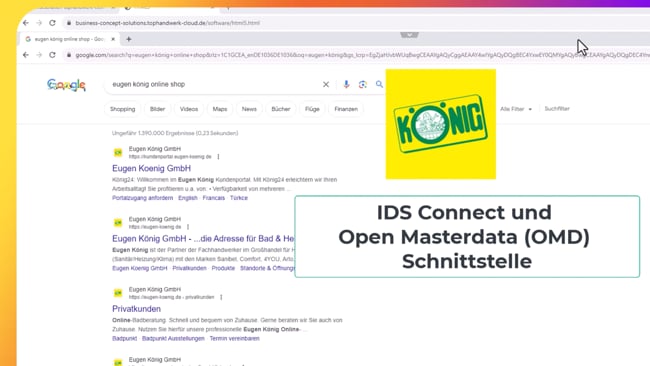Screen dimensions: 650x366
Task: Go forward in the Google search window
Action: tap(39, 55)
